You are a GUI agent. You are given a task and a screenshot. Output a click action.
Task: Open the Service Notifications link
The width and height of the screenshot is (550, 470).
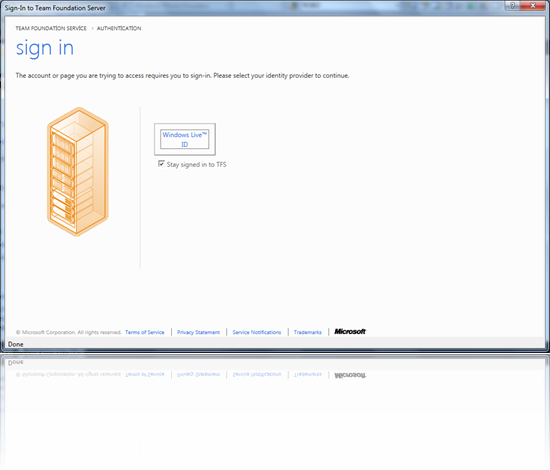(x=256, y=332)
